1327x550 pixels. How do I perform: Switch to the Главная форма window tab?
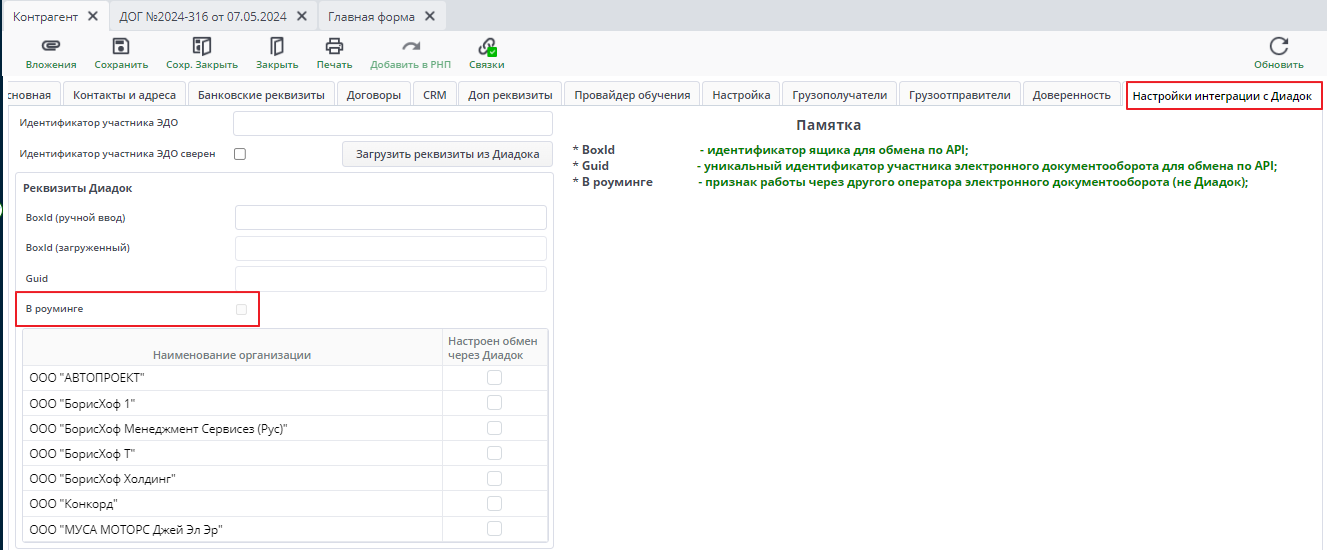click(371, 16)
